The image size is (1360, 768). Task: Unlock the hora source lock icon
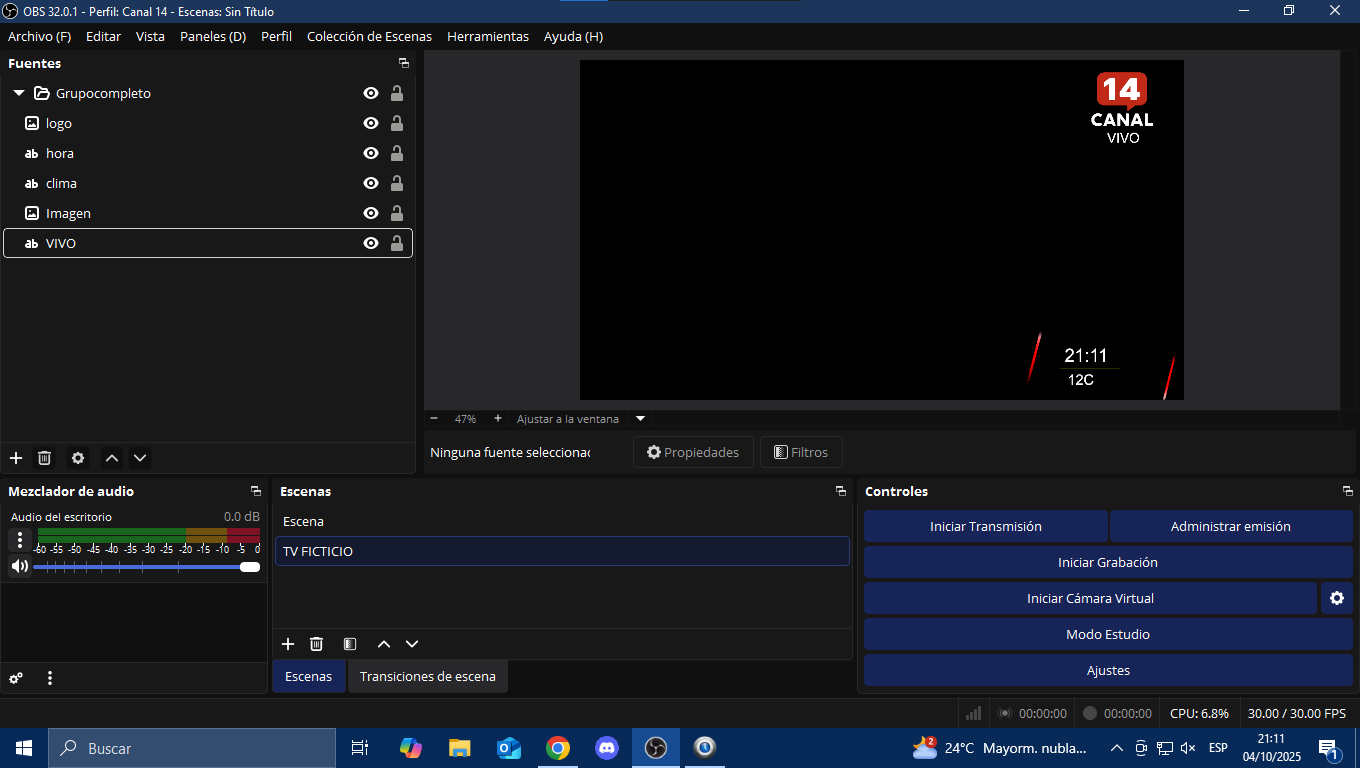click(397, 153)
